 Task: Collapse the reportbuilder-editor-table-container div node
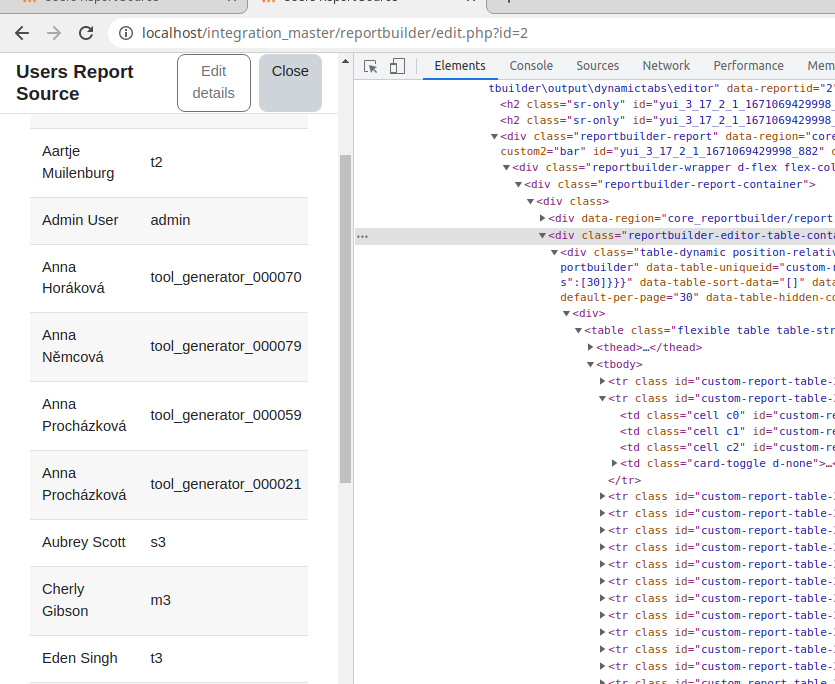(542, 235)
